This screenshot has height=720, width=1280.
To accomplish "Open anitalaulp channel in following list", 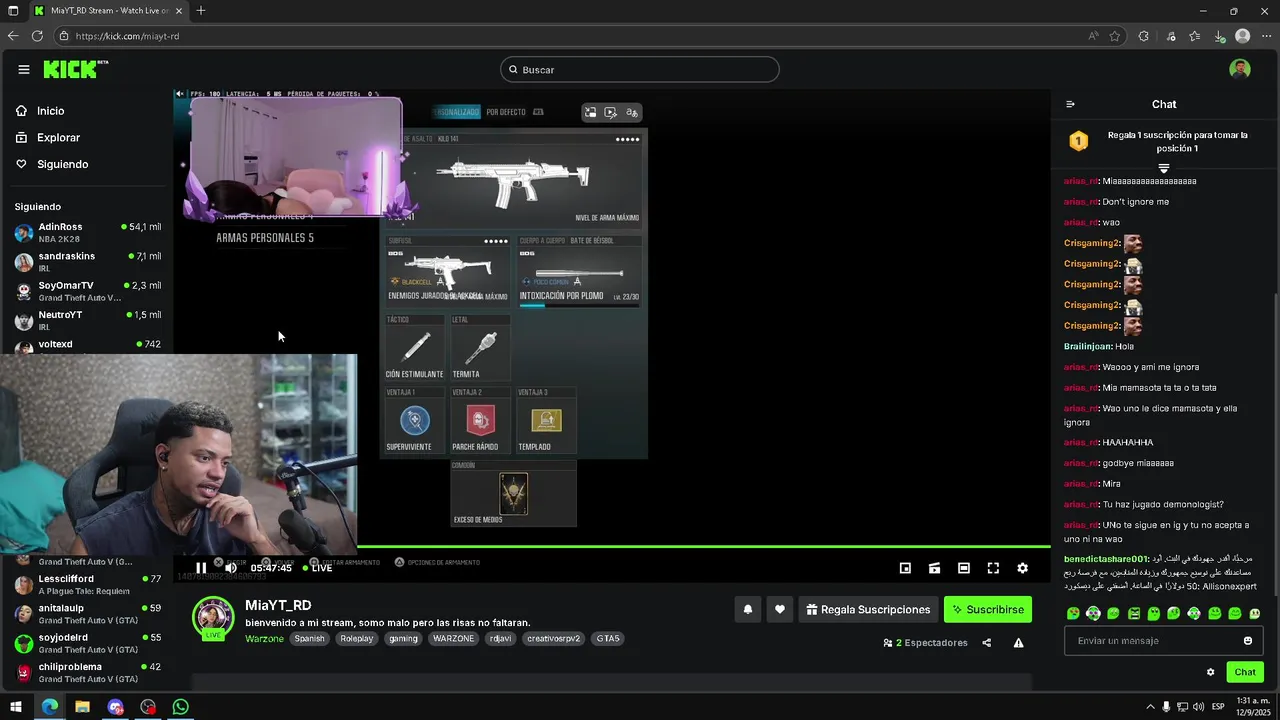I will click(x=88, y=613).
